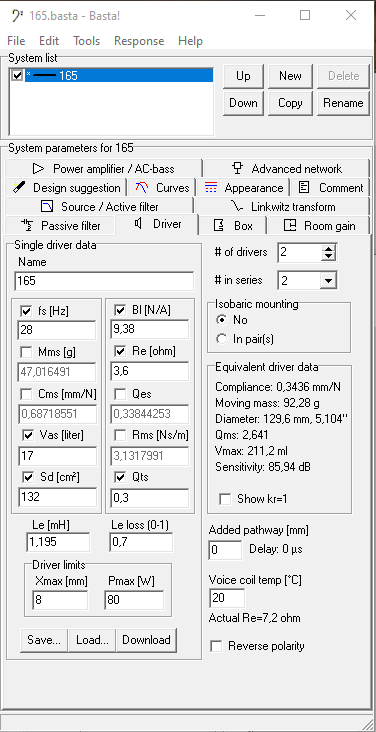This screenshot has height=732, width=376.
Task: Click the Voice coil temp field
Action: (x=227, y=598)
